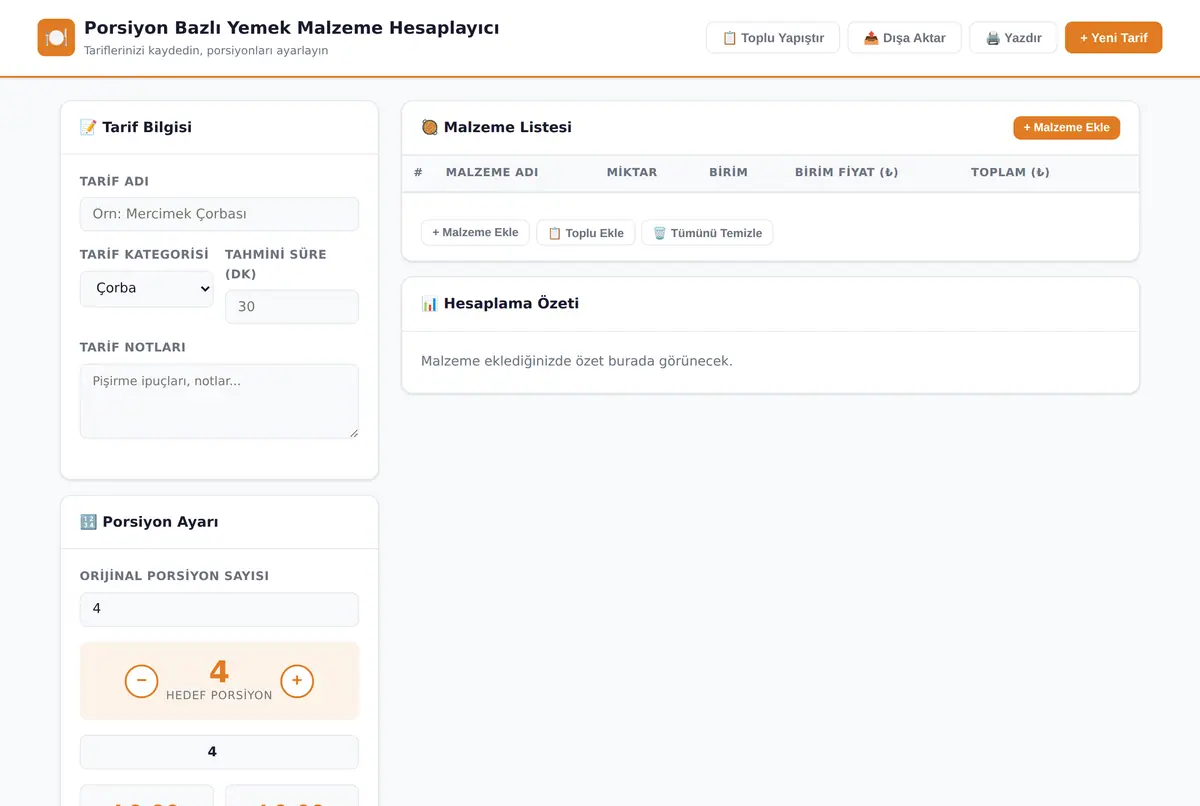Image resolution: width=1200 pixels, height=806 pixels.
Task: Click the target portion number input below stepper
Action: click(x=219, y=752)
